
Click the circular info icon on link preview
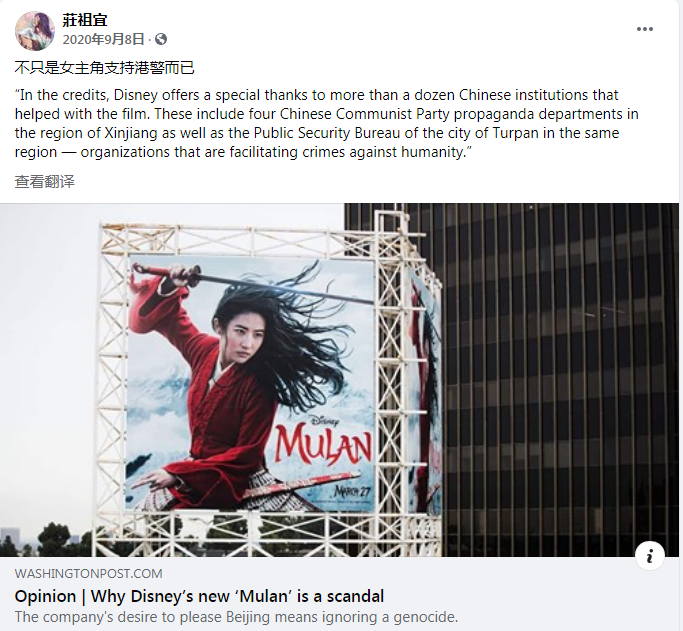649,556
